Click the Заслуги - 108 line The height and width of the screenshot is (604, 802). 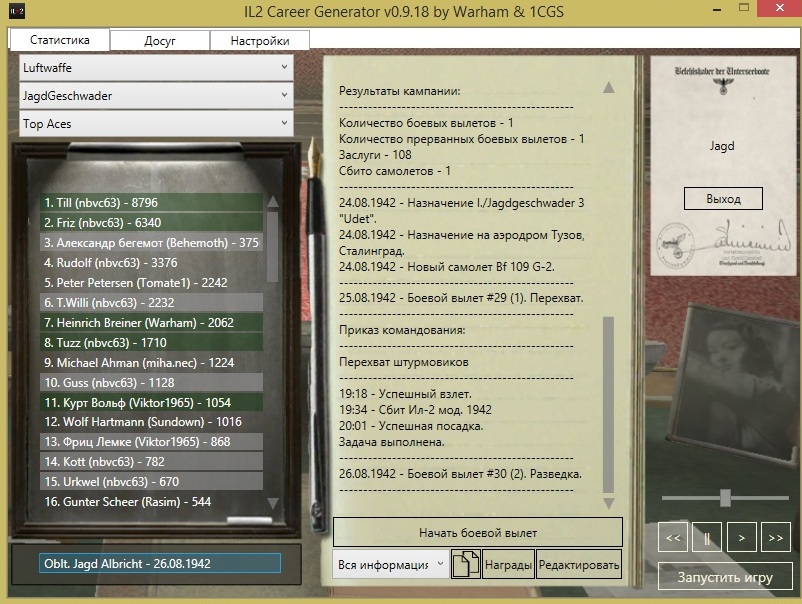(375, 154)
